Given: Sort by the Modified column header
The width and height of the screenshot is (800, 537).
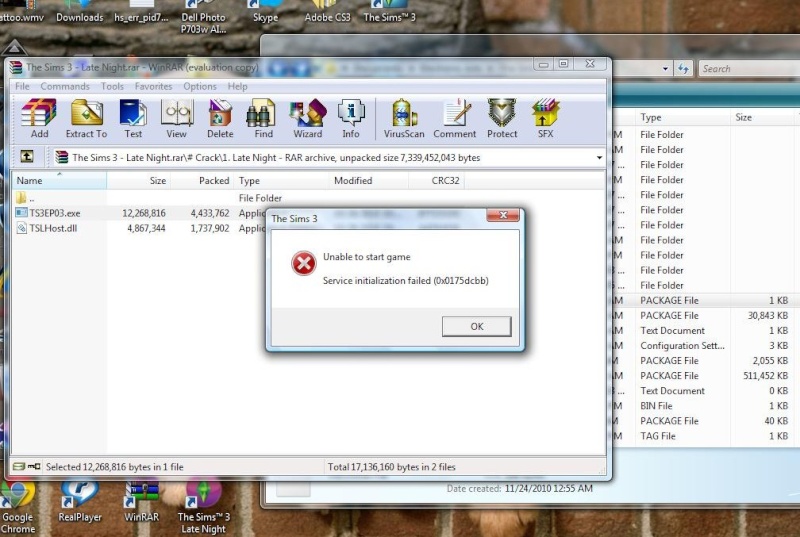Looking at the screenshot, I should 368,181.
